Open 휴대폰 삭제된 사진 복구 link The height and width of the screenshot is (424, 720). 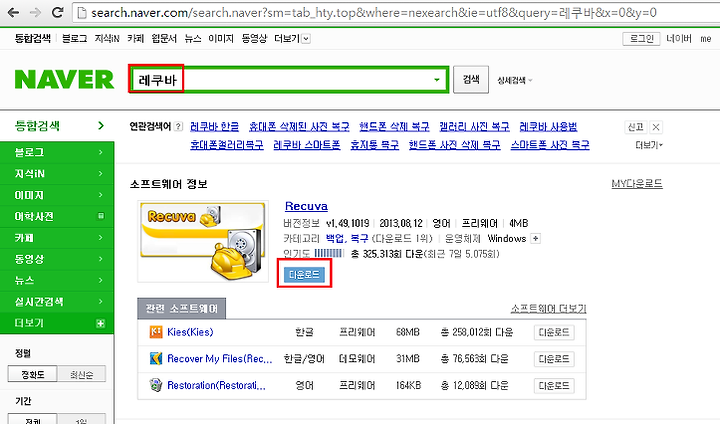(x=299, y=126)
